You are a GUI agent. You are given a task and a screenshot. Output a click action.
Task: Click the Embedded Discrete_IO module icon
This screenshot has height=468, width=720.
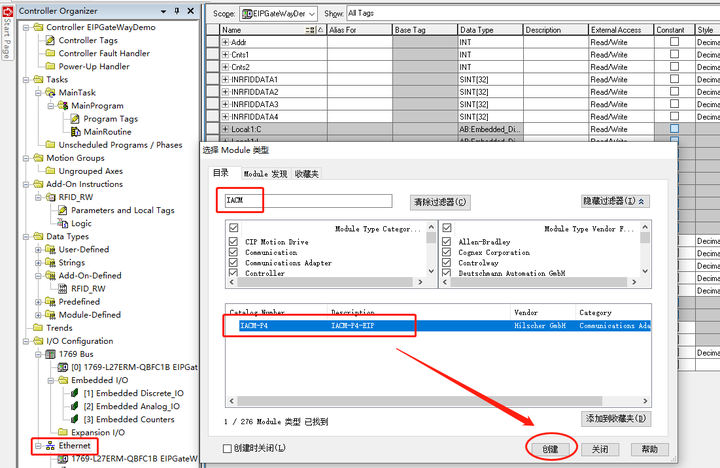(75, 393)
